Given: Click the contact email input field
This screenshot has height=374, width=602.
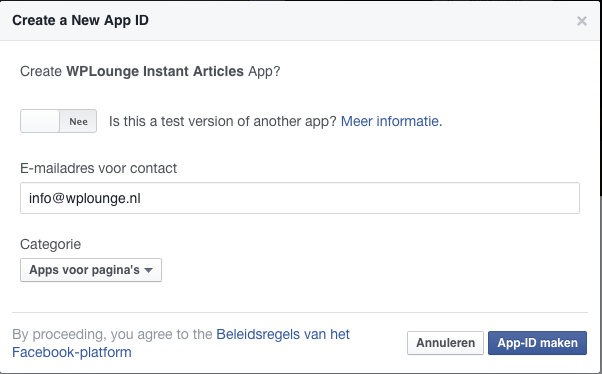Looking at the screenshot, I should pyautogui.click(x=299, y=198).
